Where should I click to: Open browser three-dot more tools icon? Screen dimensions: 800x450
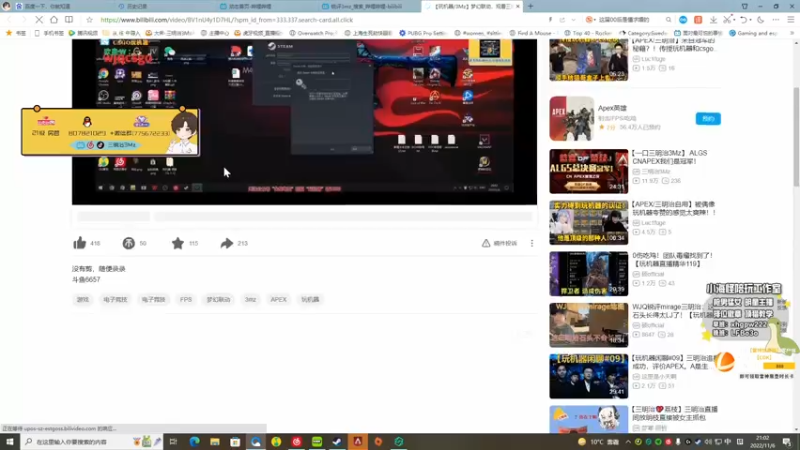click(x=776, y=20)
